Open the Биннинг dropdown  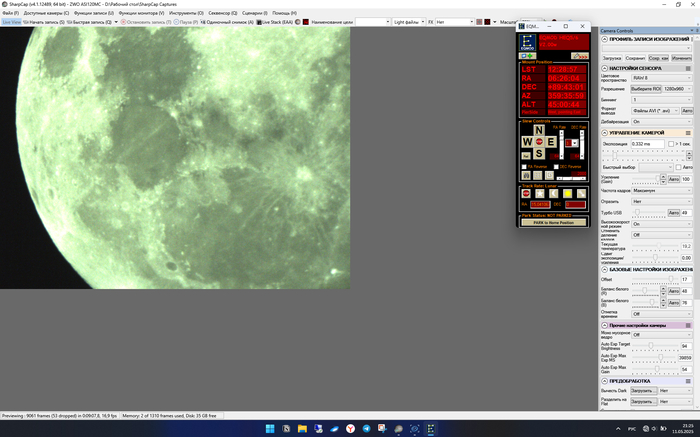[661, 100]
